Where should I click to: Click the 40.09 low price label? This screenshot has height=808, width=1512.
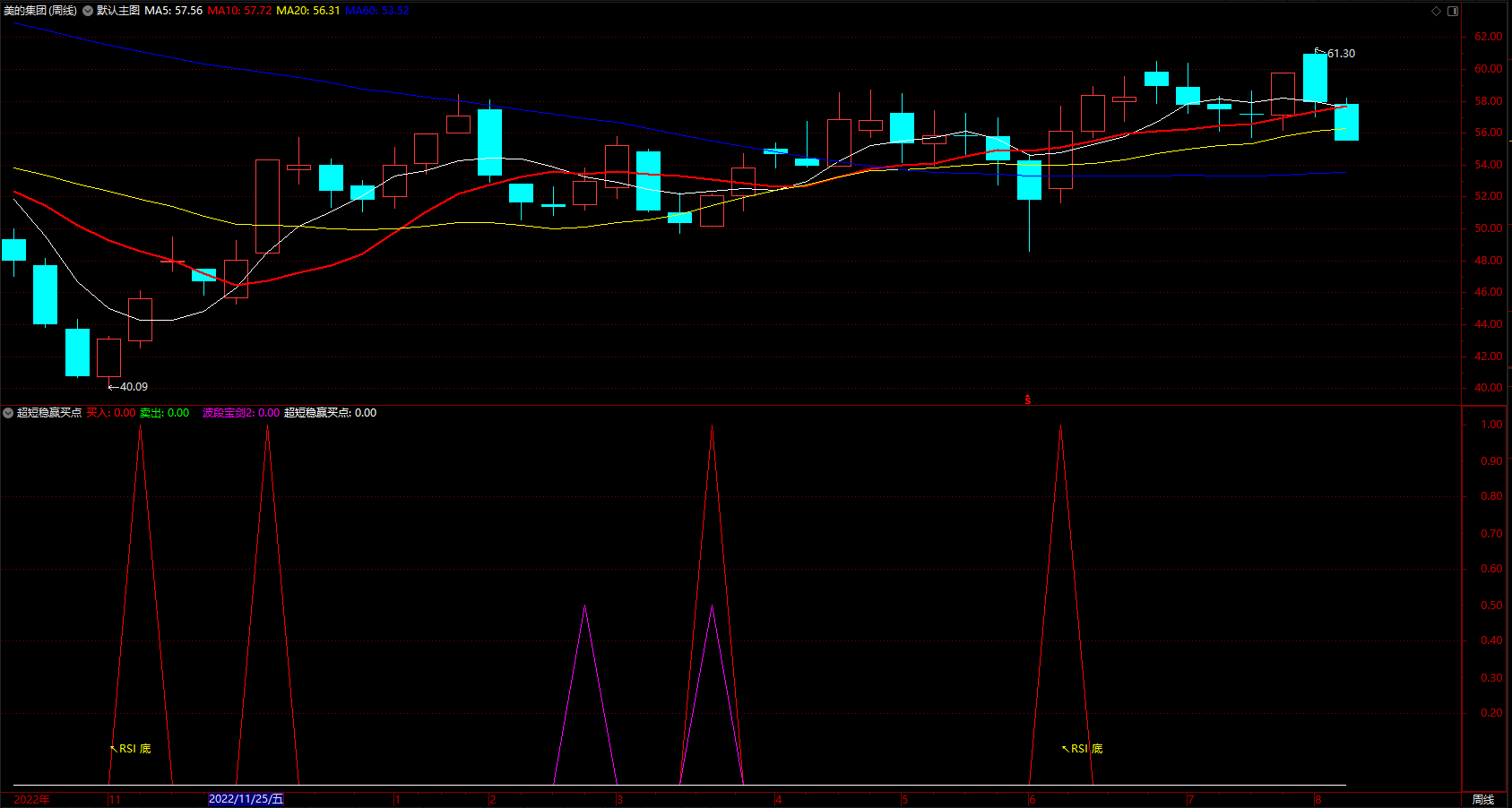click(x=134, y=387)
